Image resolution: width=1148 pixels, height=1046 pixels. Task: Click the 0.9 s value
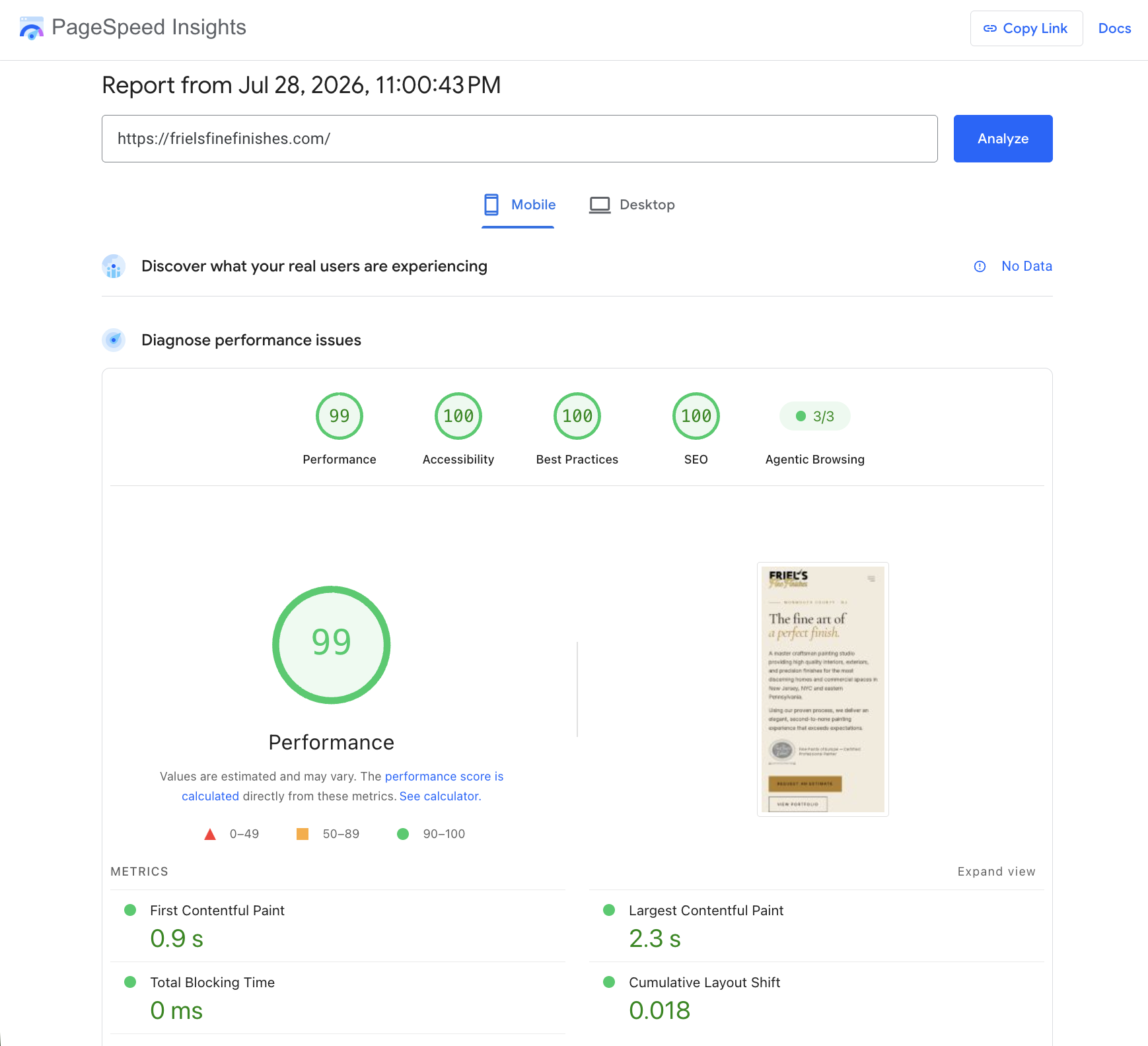(177, 938)
